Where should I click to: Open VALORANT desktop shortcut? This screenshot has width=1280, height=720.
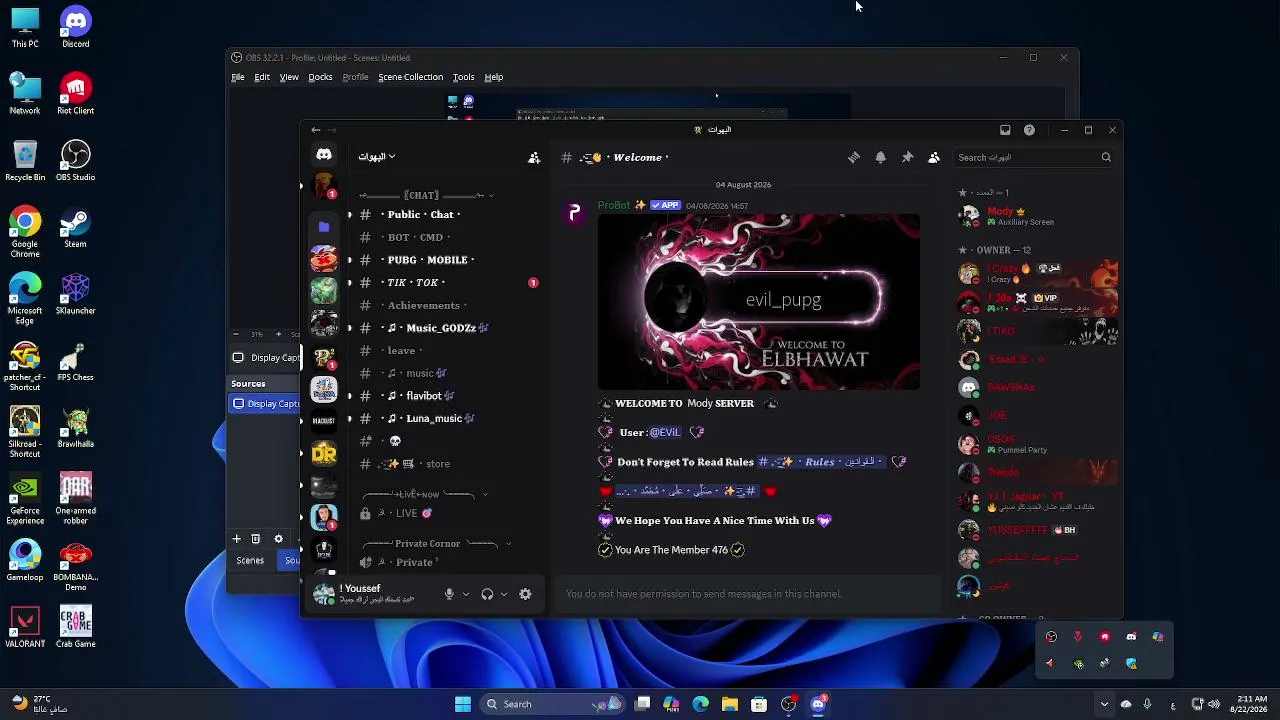pyautogui.click(x=25, y=627)
